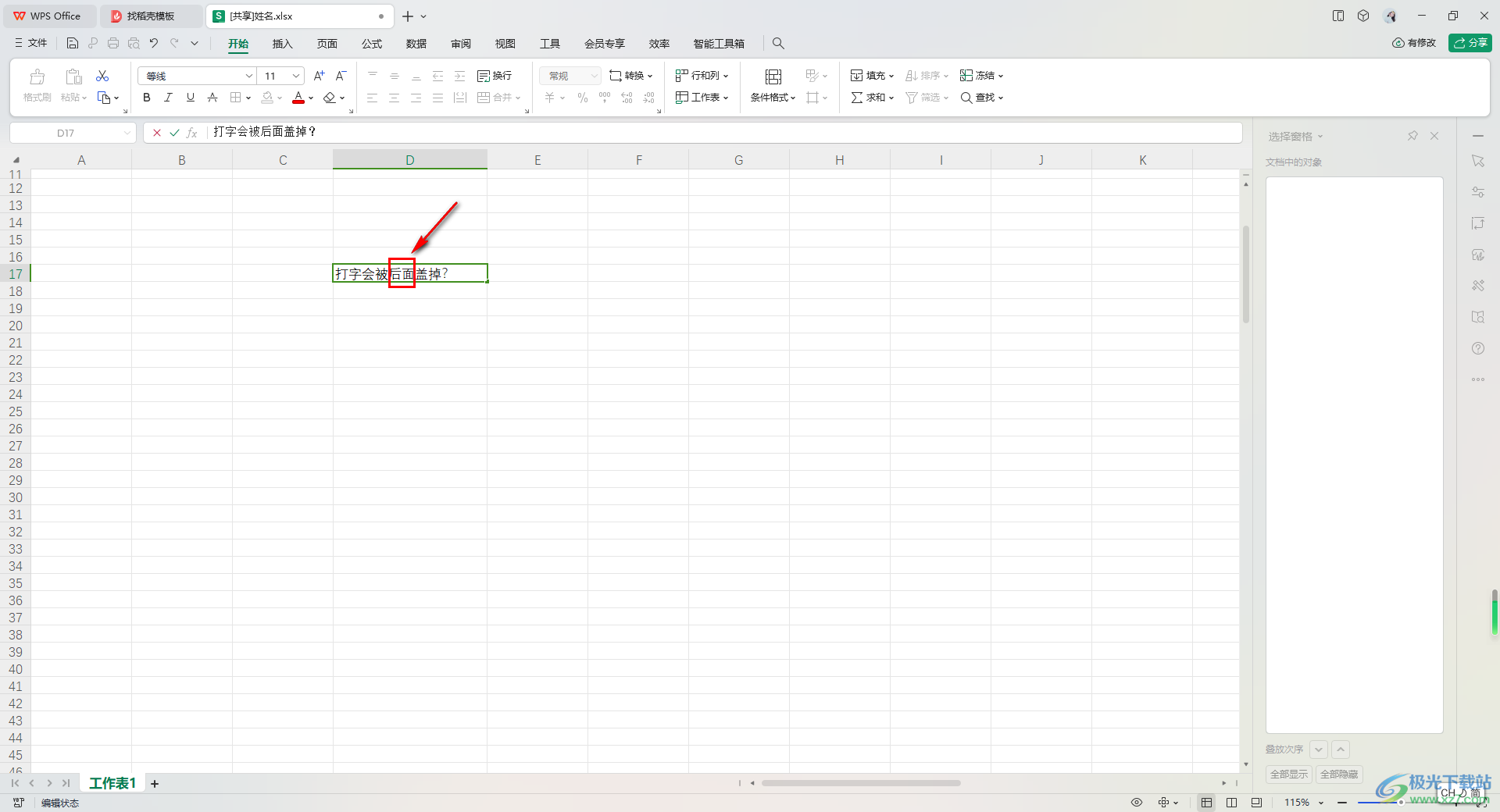Click the Print icon in the quick toolbar
The image size is (1500, 812).
113,43
